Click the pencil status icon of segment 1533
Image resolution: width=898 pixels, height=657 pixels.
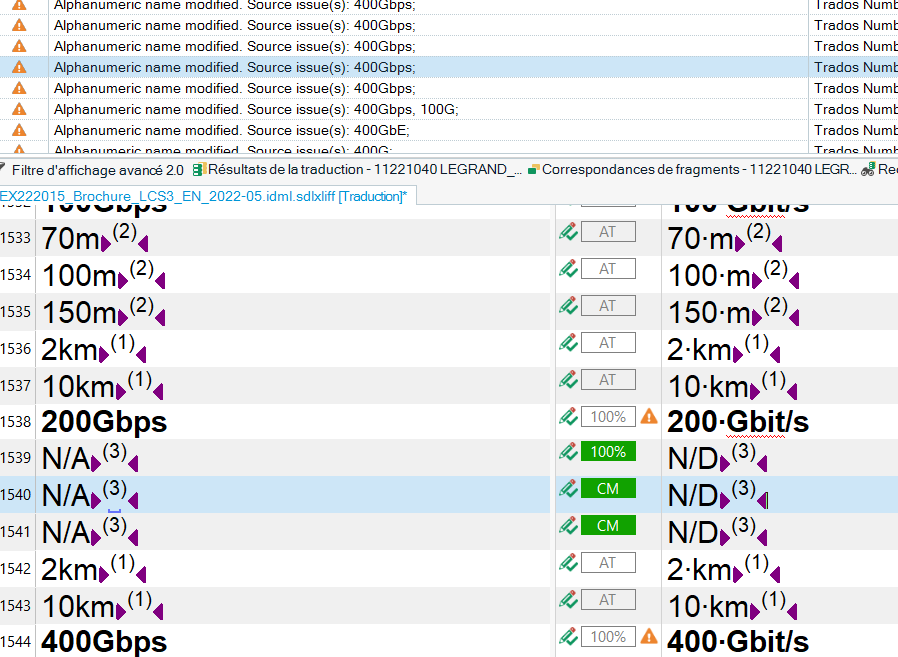[x=568, y=232]
